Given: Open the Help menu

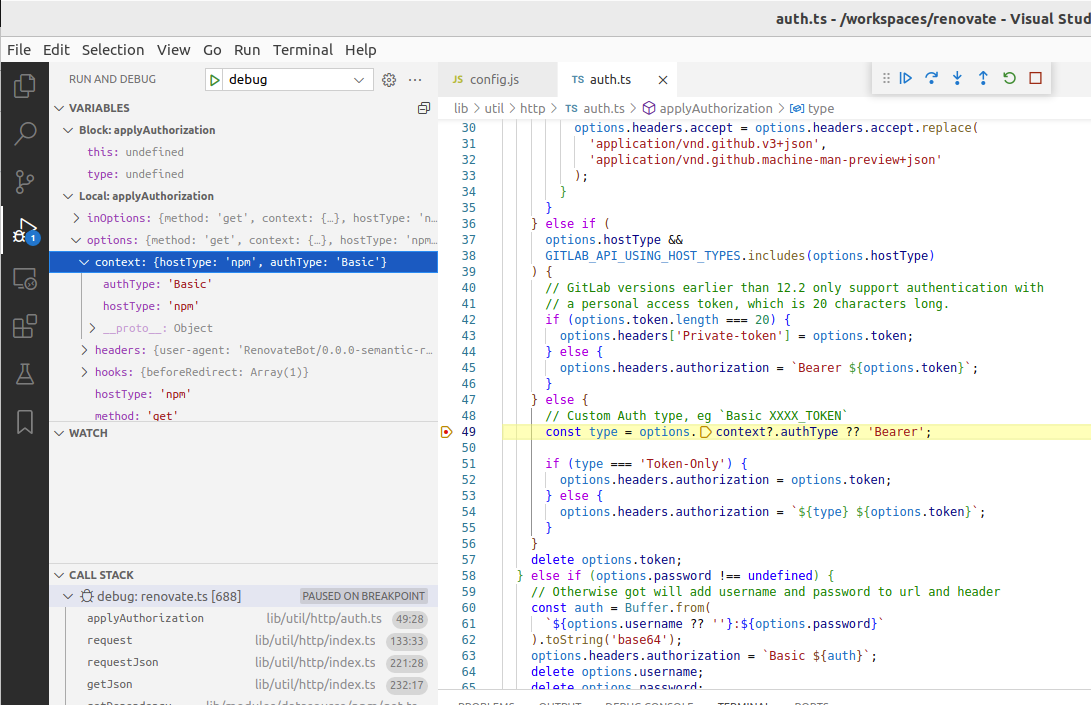Looking at the screenshot, I should (360, 50).
